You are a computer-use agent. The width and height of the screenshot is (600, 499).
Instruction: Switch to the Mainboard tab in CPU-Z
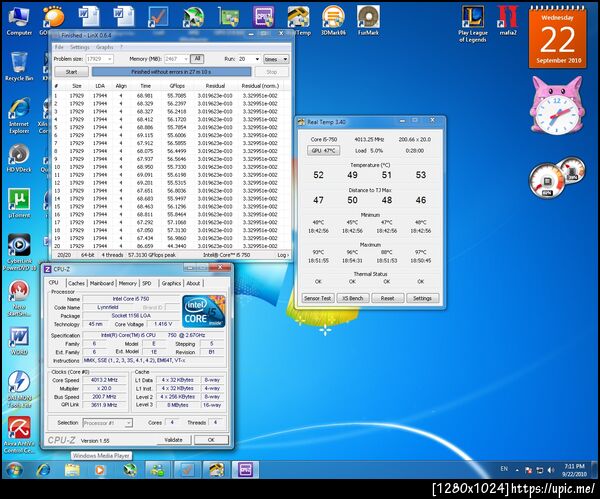(x=102, y=283)
